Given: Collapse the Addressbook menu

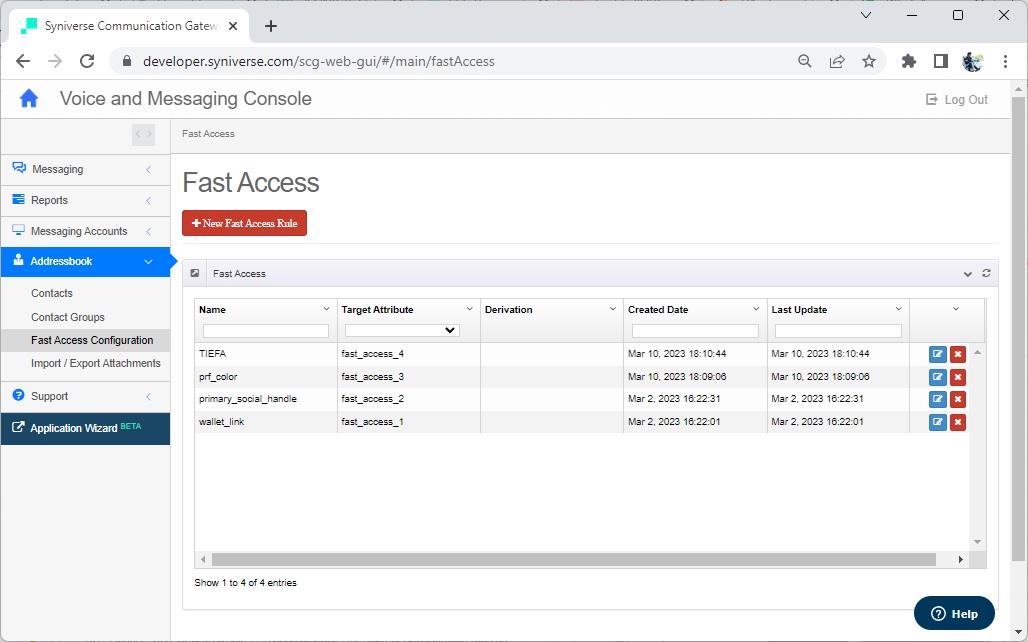Looking at the screenshot, I should [x=85, y=261].
